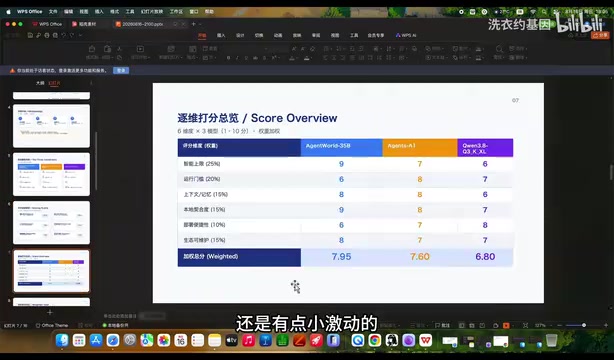Open the 设计 ribbon tab

(240, 35)
